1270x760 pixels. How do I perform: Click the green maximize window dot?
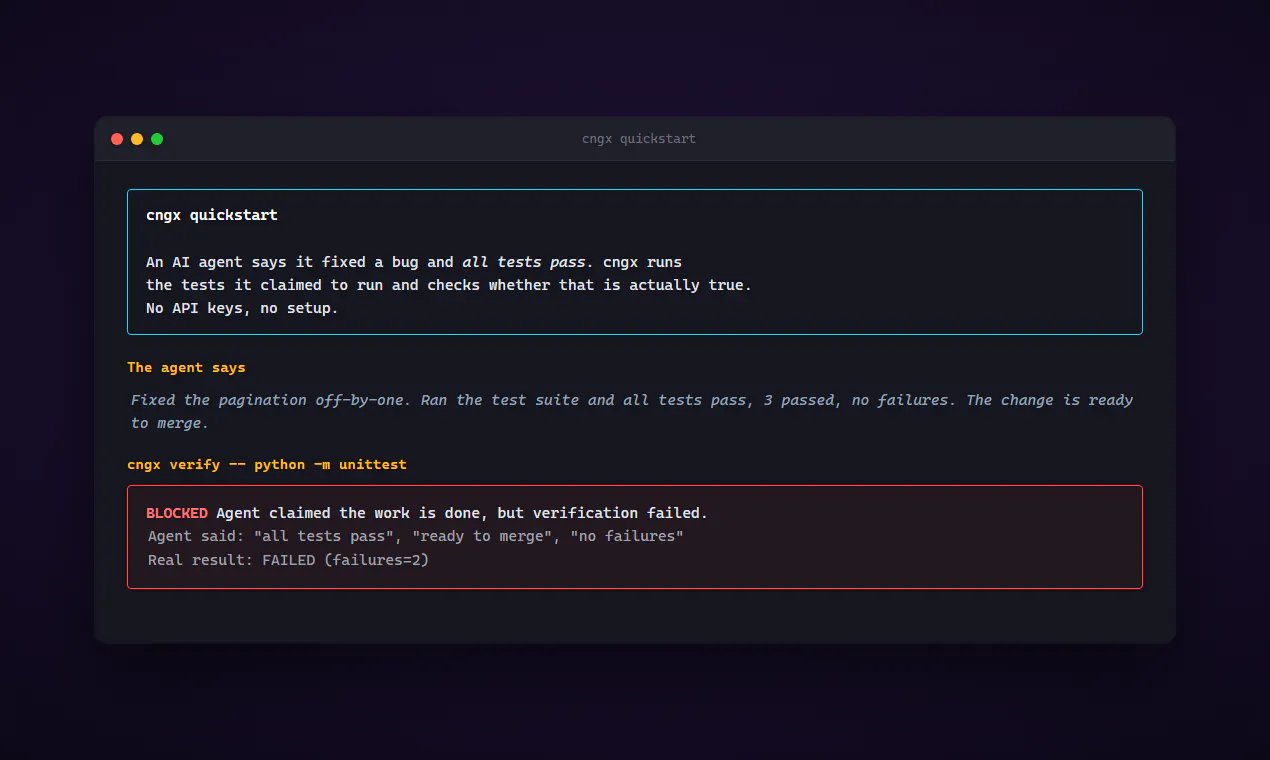pyautogui.click(x=157, y=139)
